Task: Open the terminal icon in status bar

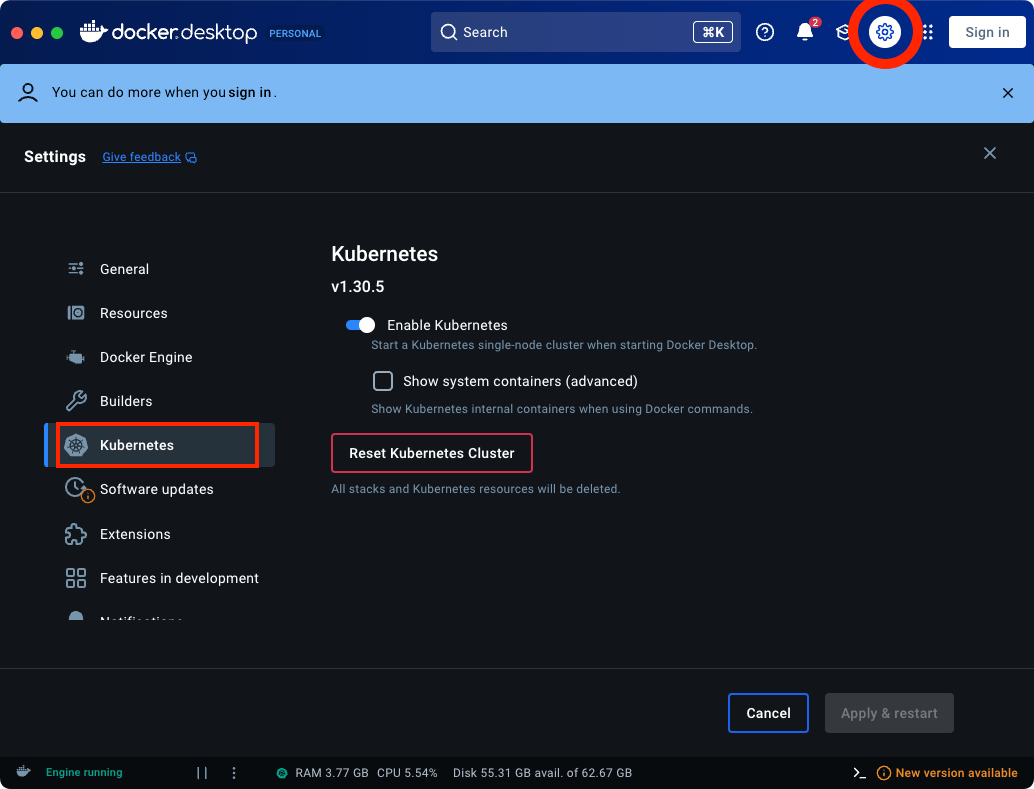Action: pos(859,773)
